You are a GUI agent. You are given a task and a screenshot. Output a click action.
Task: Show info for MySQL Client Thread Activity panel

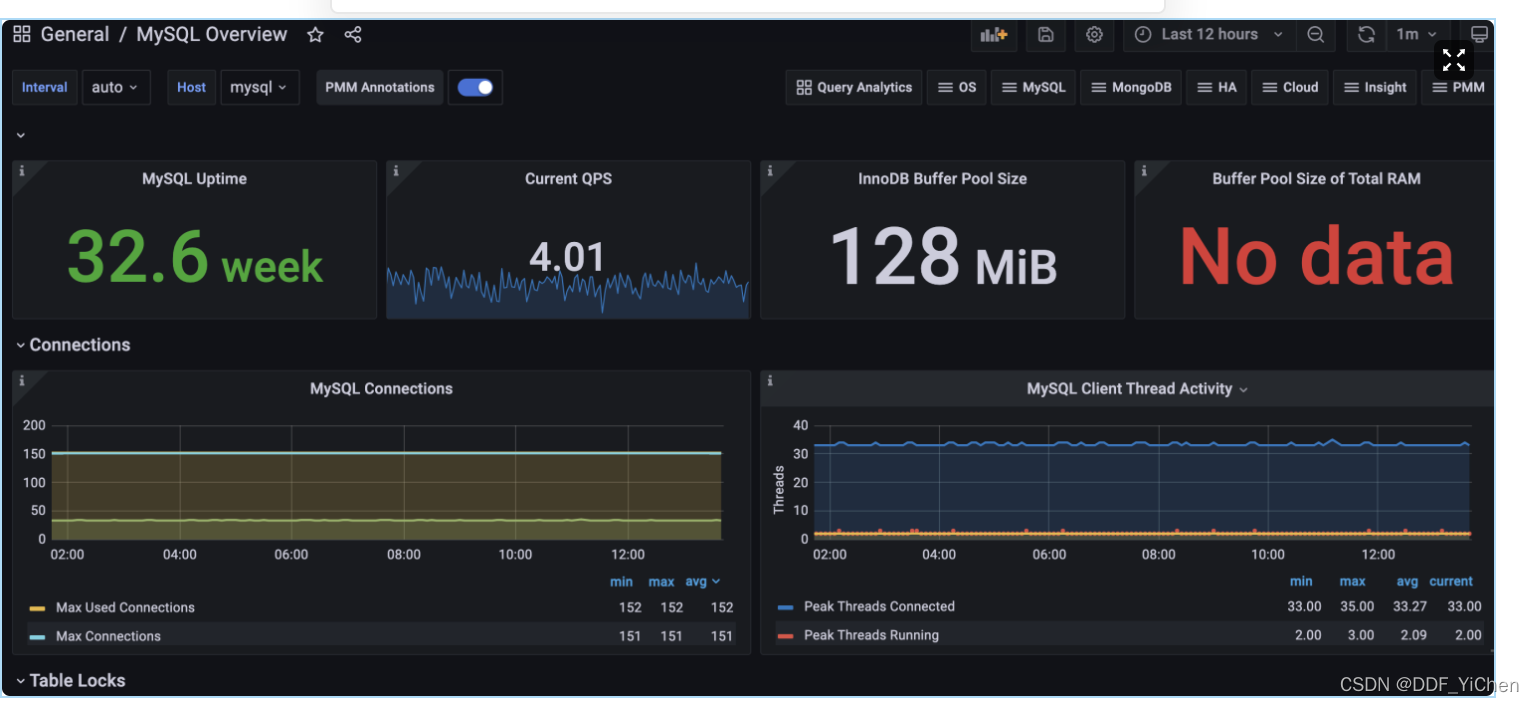(x=769, y=381)
